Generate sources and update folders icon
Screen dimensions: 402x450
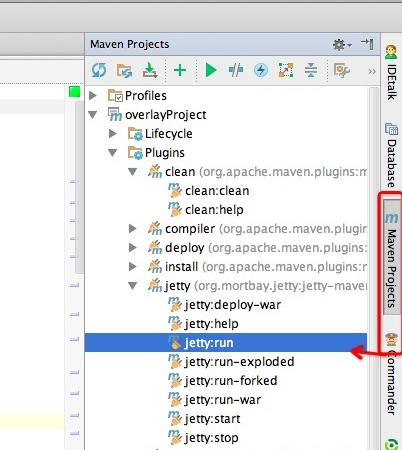click(124, 71)
